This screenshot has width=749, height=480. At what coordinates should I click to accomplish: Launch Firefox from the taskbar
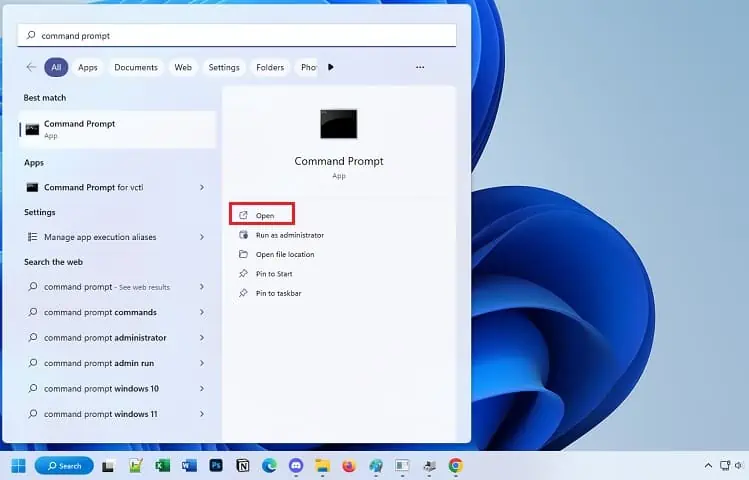point(349,466)
